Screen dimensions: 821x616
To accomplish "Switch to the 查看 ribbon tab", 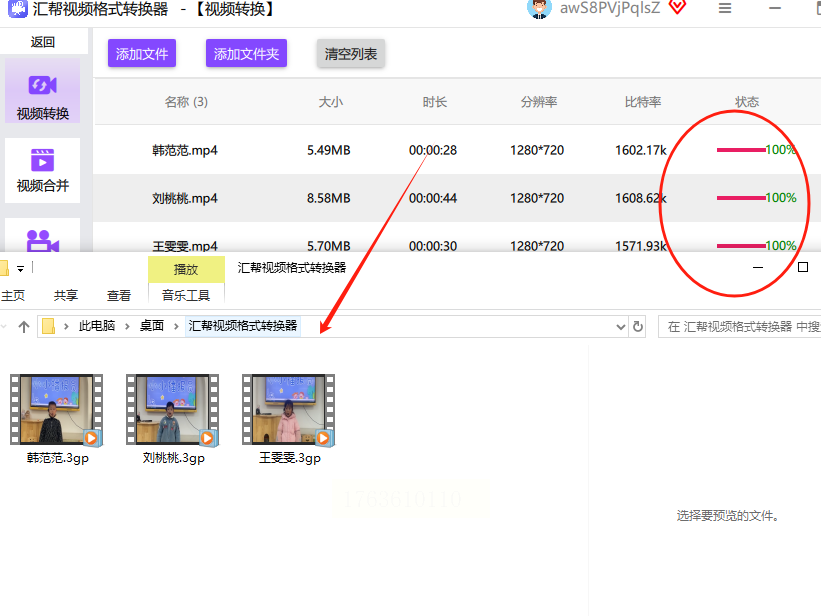I will click(119, 295).
